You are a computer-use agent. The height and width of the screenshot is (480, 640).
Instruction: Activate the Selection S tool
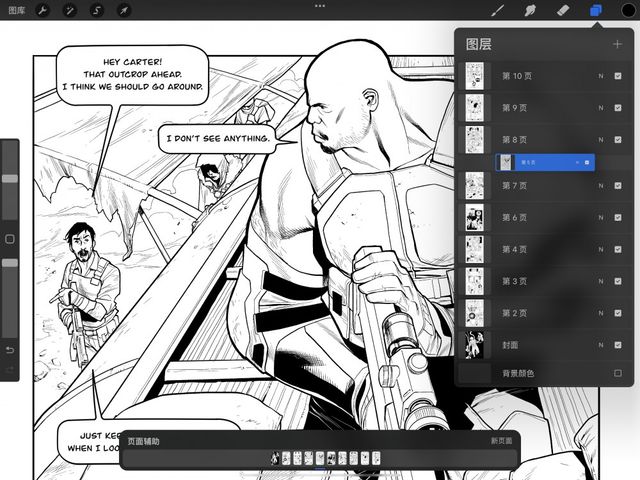click(x=97, y=10)
